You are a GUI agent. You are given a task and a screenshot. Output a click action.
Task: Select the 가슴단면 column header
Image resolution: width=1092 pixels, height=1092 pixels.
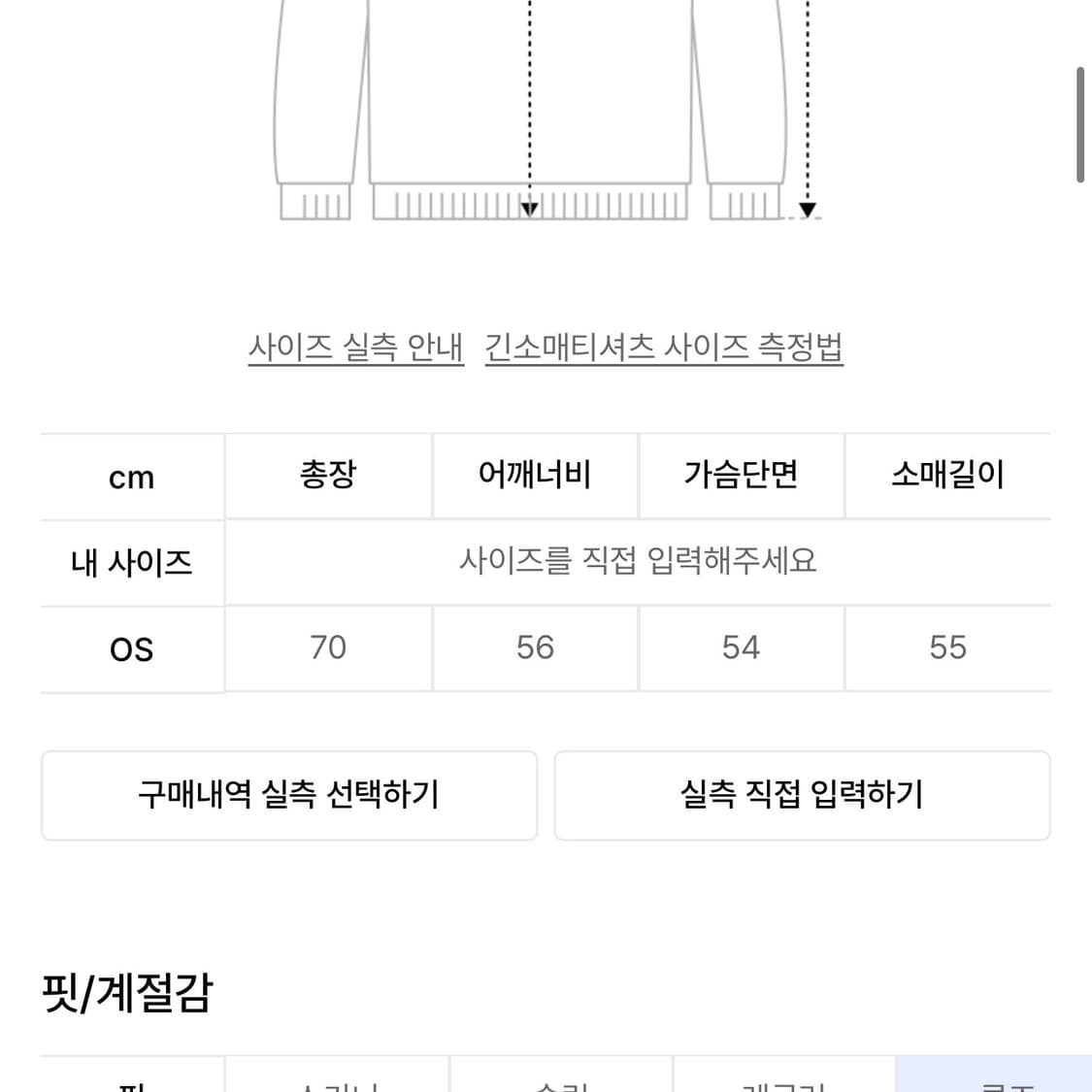point(741,476)
